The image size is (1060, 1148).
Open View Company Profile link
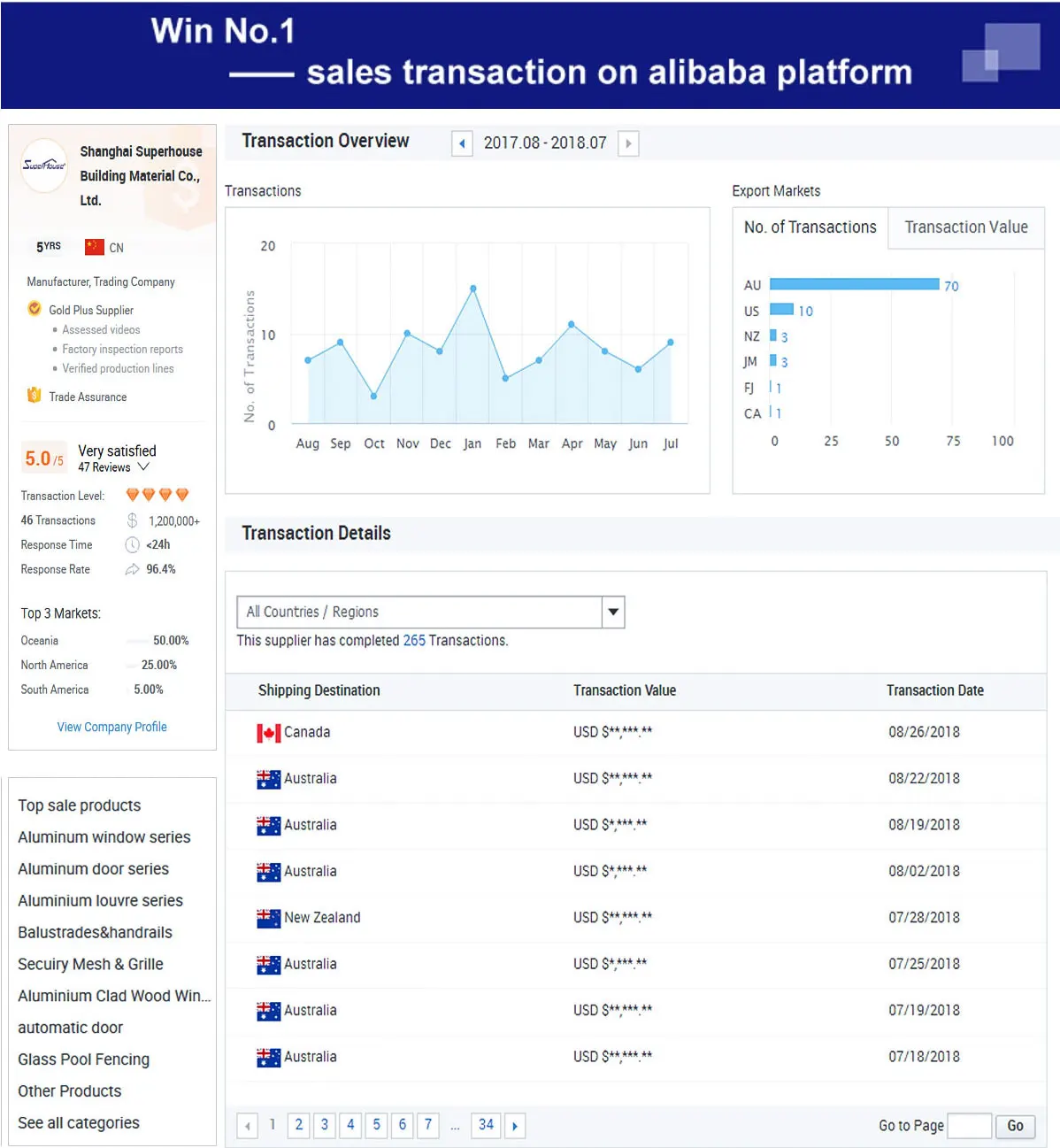coord(111,727)
